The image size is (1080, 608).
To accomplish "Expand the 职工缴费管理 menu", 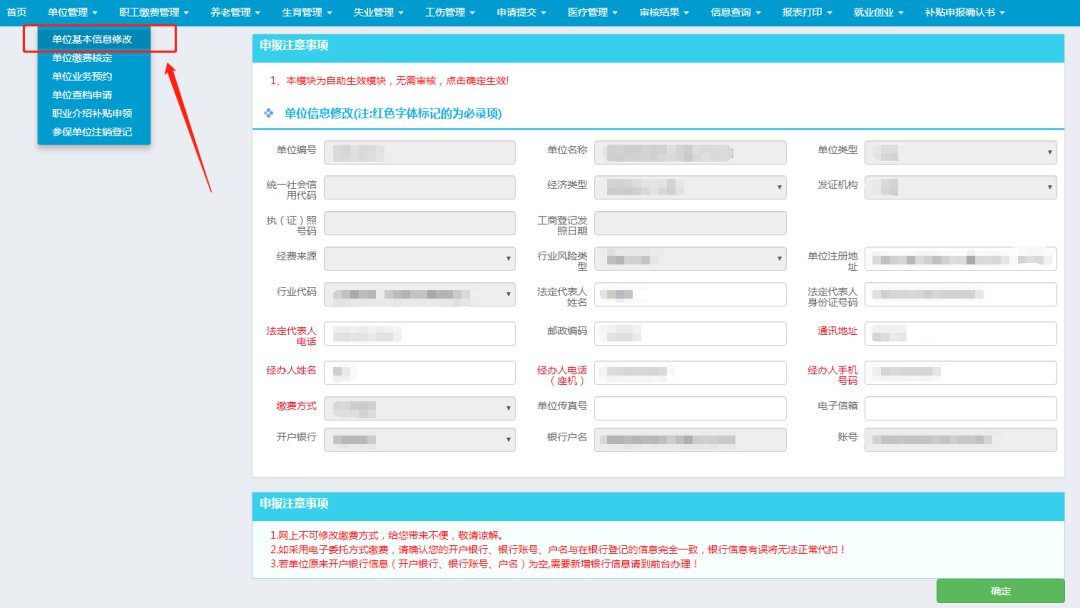I will 153,12.
